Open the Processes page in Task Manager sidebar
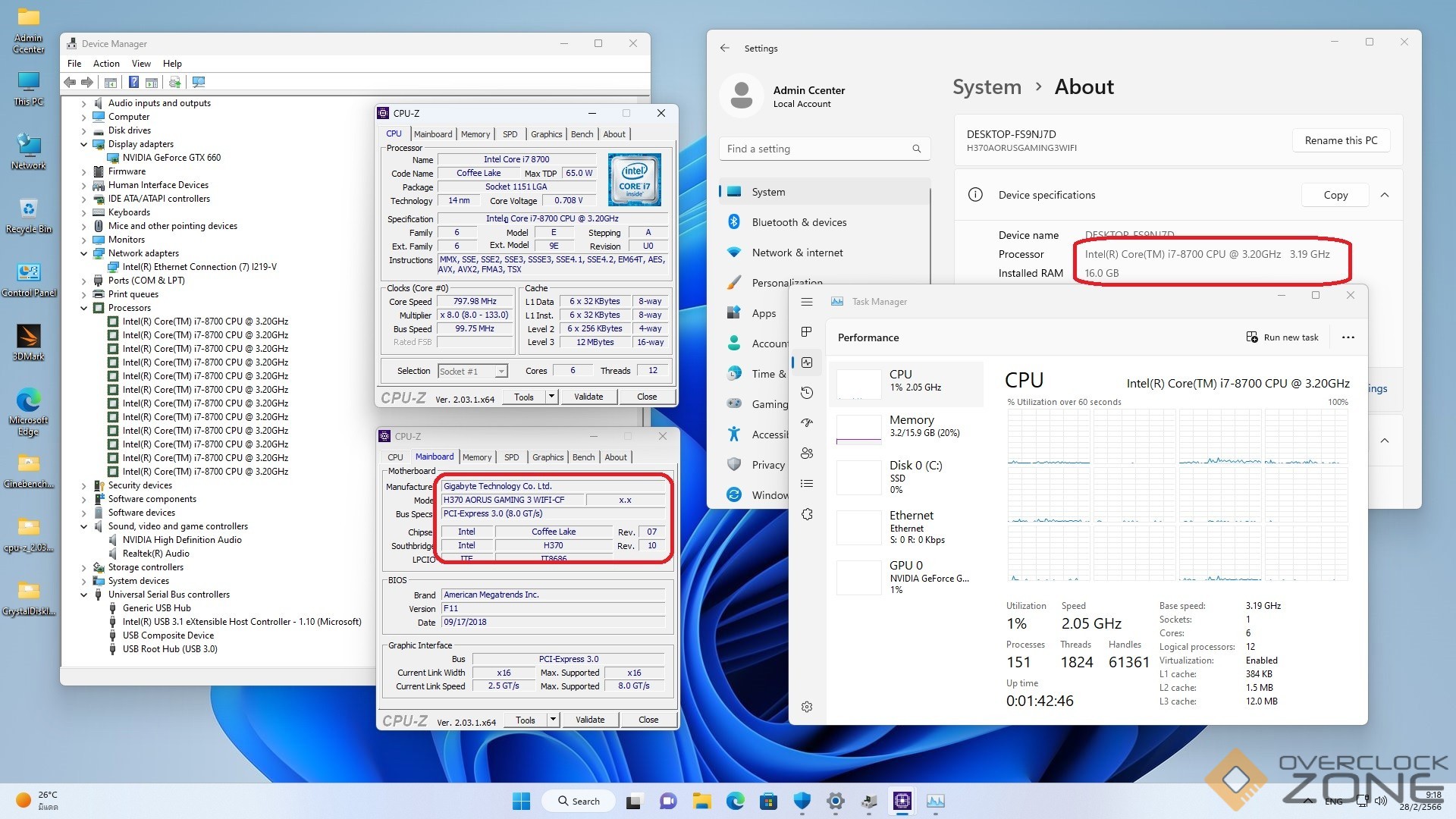The height and width of the screenshot is (819, 1456). (807, 331)
